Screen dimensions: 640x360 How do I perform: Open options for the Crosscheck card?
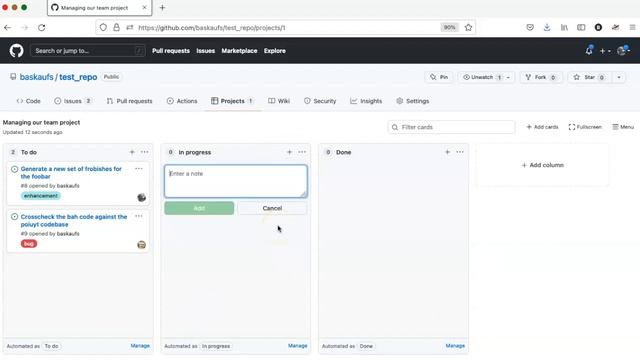point(139,216)
